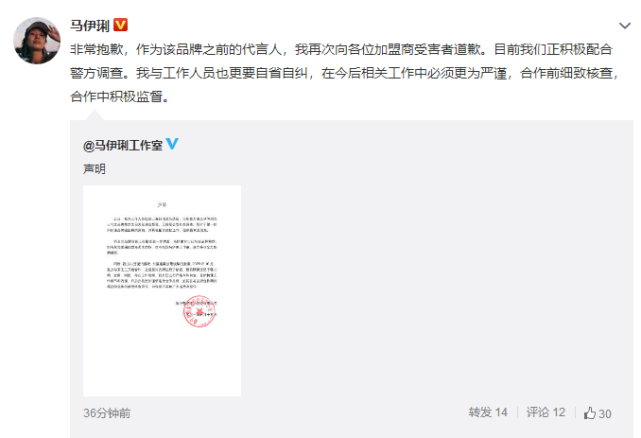Screen dimensions: 641x438
Task: Click the post text beginning 非常抱歉
Action: click(341, 49)
